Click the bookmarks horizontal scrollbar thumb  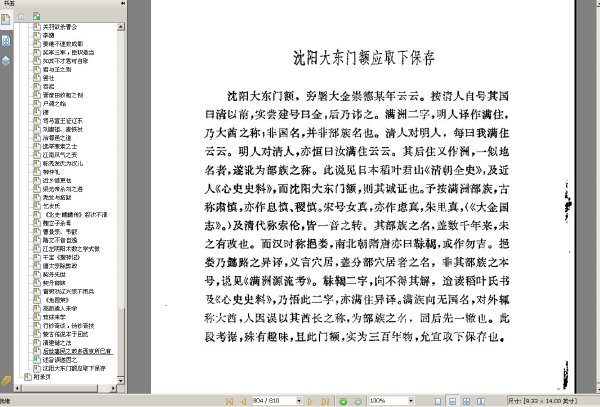[x=59, y=388]
